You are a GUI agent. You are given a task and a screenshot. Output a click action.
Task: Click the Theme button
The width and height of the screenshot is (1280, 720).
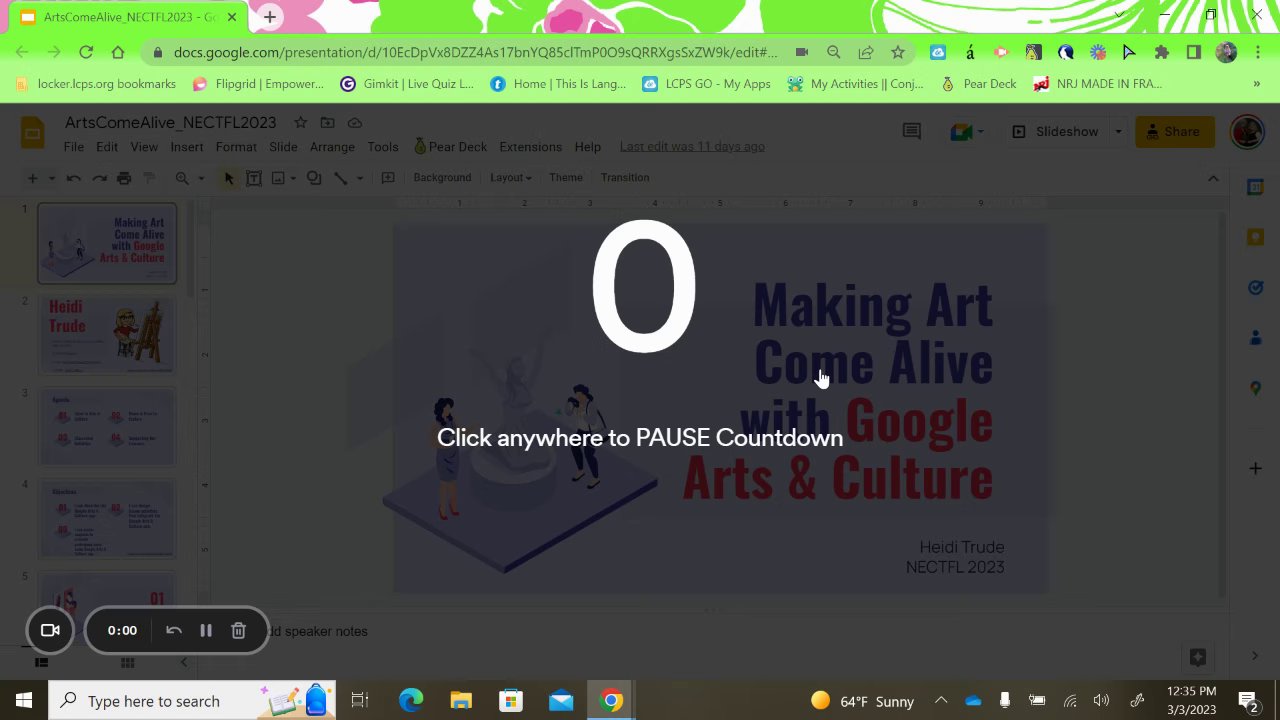(566, 178)
